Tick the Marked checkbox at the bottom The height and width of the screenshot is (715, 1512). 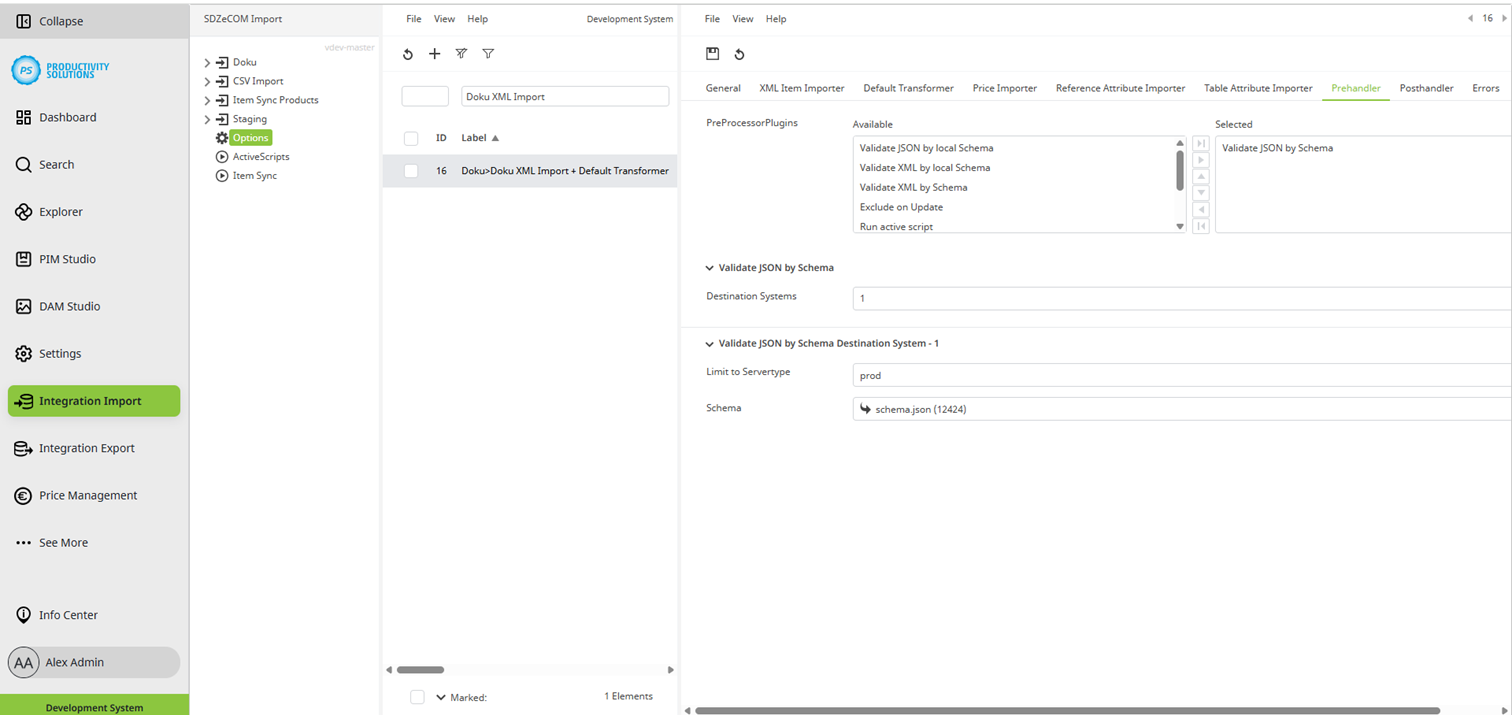click(417, 697)
